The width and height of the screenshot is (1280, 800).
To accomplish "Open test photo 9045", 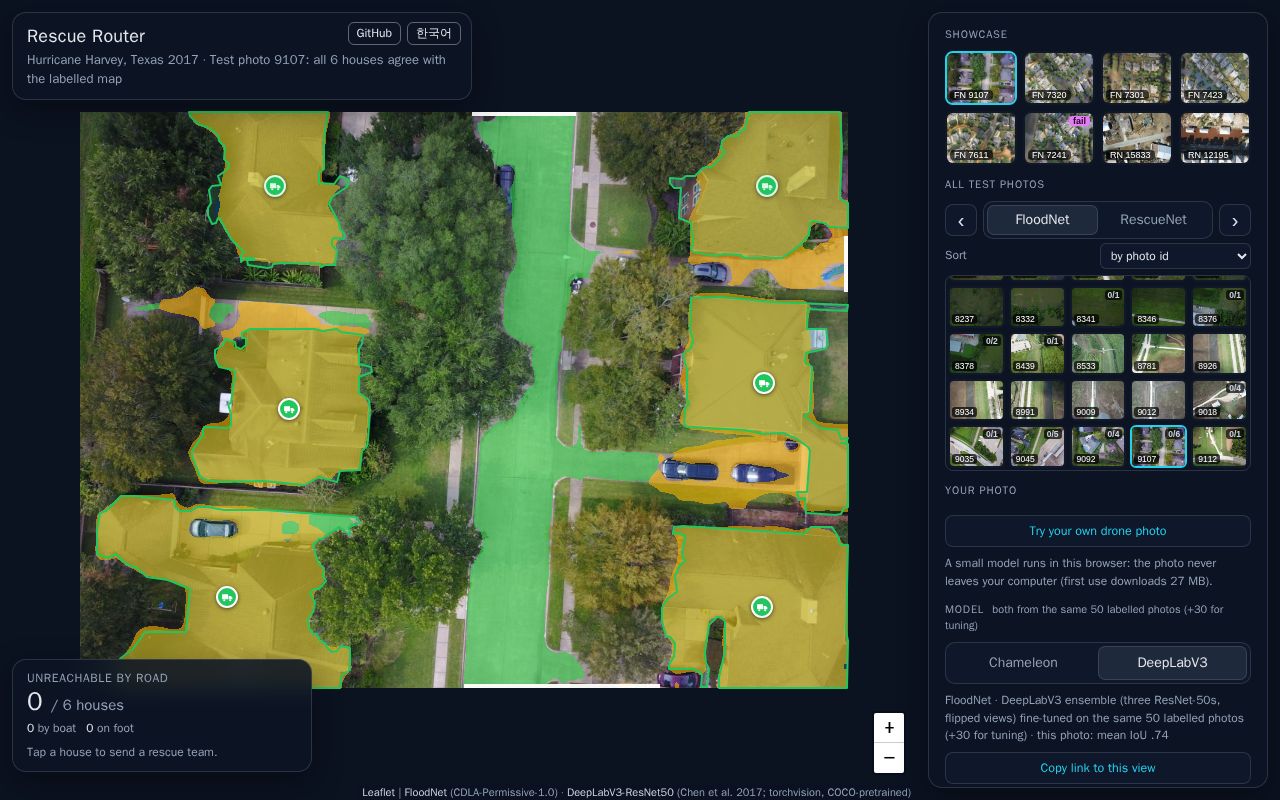I will pos(1037,447).
